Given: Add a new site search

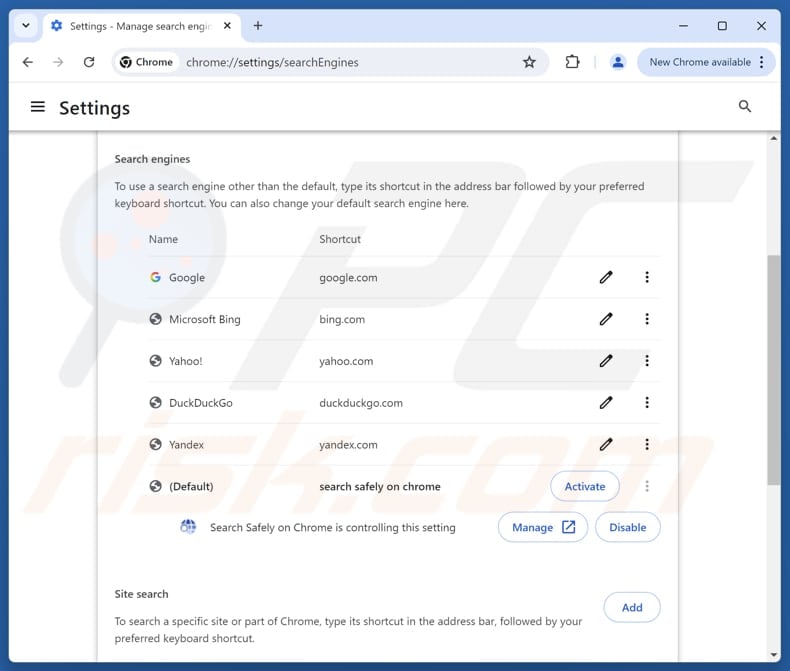Looking at the screenshot, I should pos(632,607).
